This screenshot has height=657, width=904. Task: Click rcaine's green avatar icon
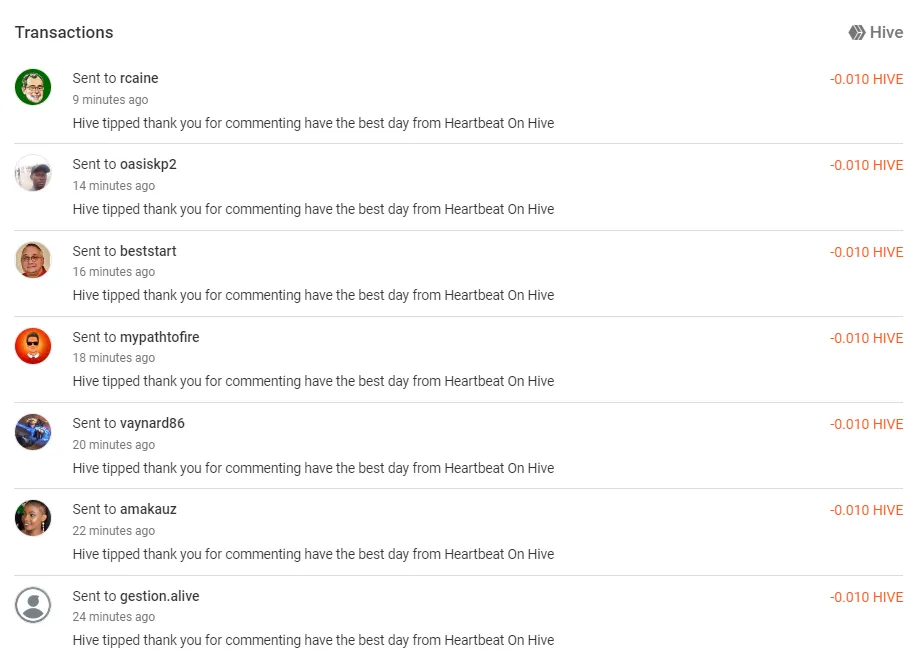(x=33, y=87)
